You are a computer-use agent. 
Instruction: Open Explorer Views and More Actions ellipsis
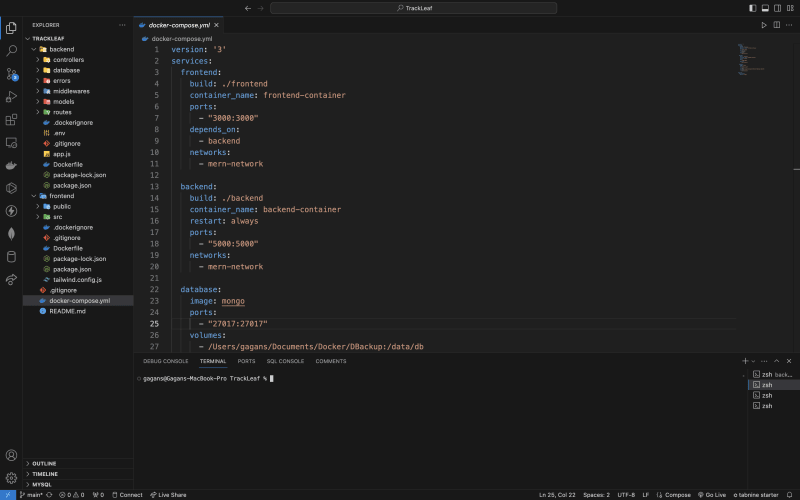point(122,25)
